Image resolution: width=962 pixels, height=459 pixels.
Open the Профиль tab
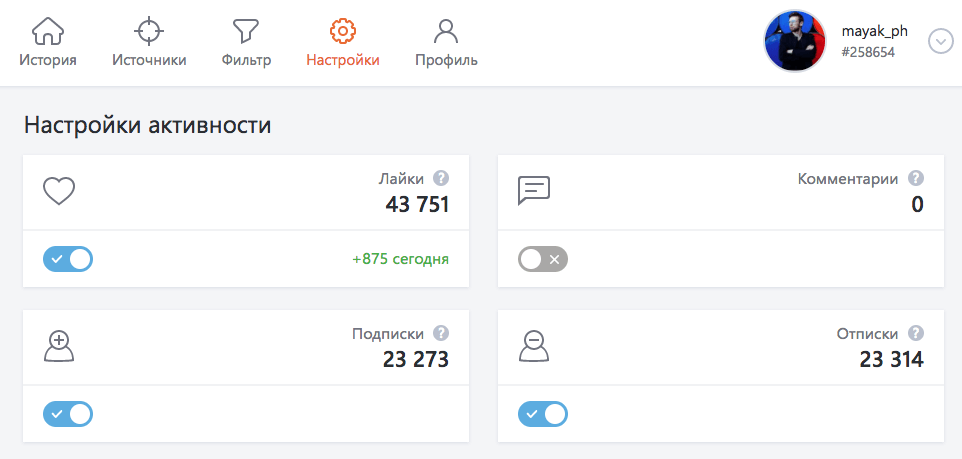[x=446, y=43]
